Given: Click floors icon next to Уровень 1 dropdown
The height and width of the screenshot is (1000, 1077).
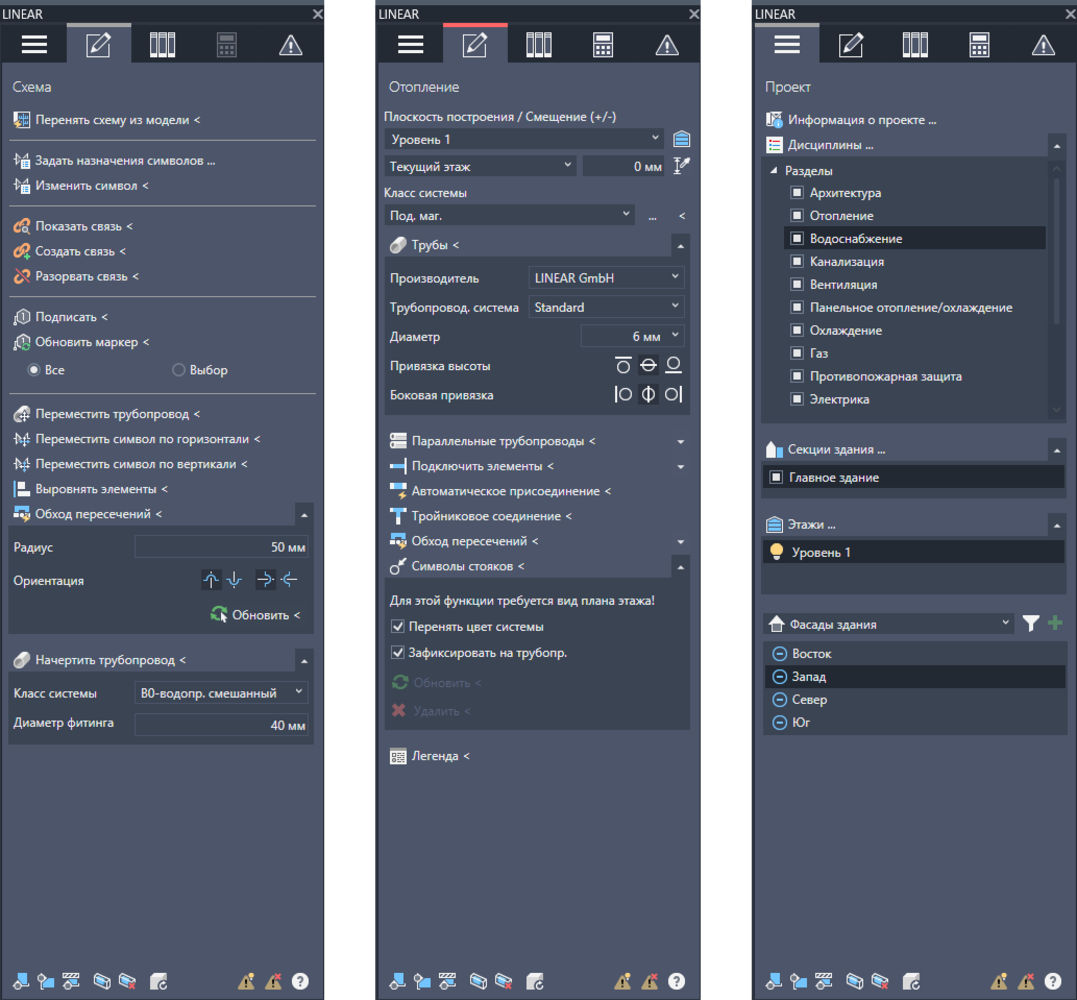Looking at the screenshot, I should pyautogui.click(x=681, y=139).
